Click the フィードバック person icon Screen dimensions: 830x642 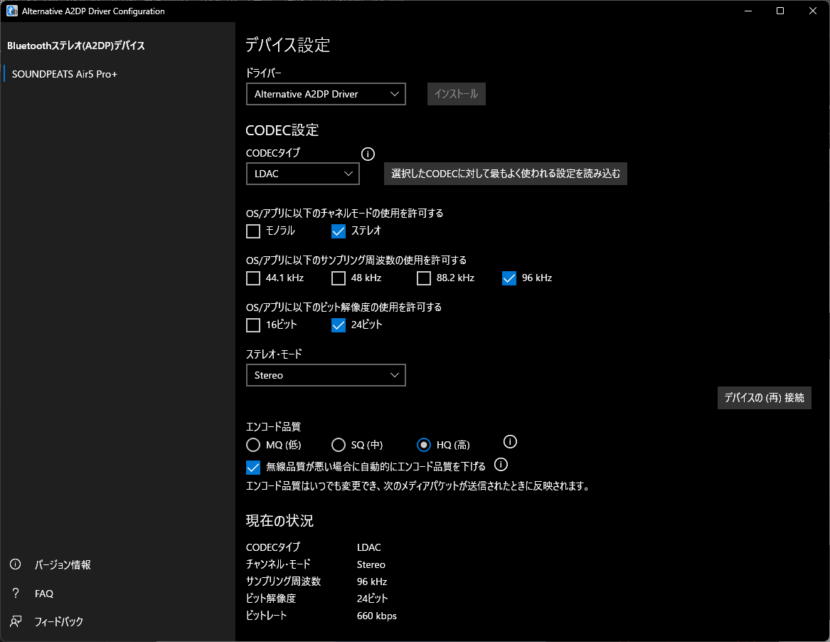tap(15, 621)
